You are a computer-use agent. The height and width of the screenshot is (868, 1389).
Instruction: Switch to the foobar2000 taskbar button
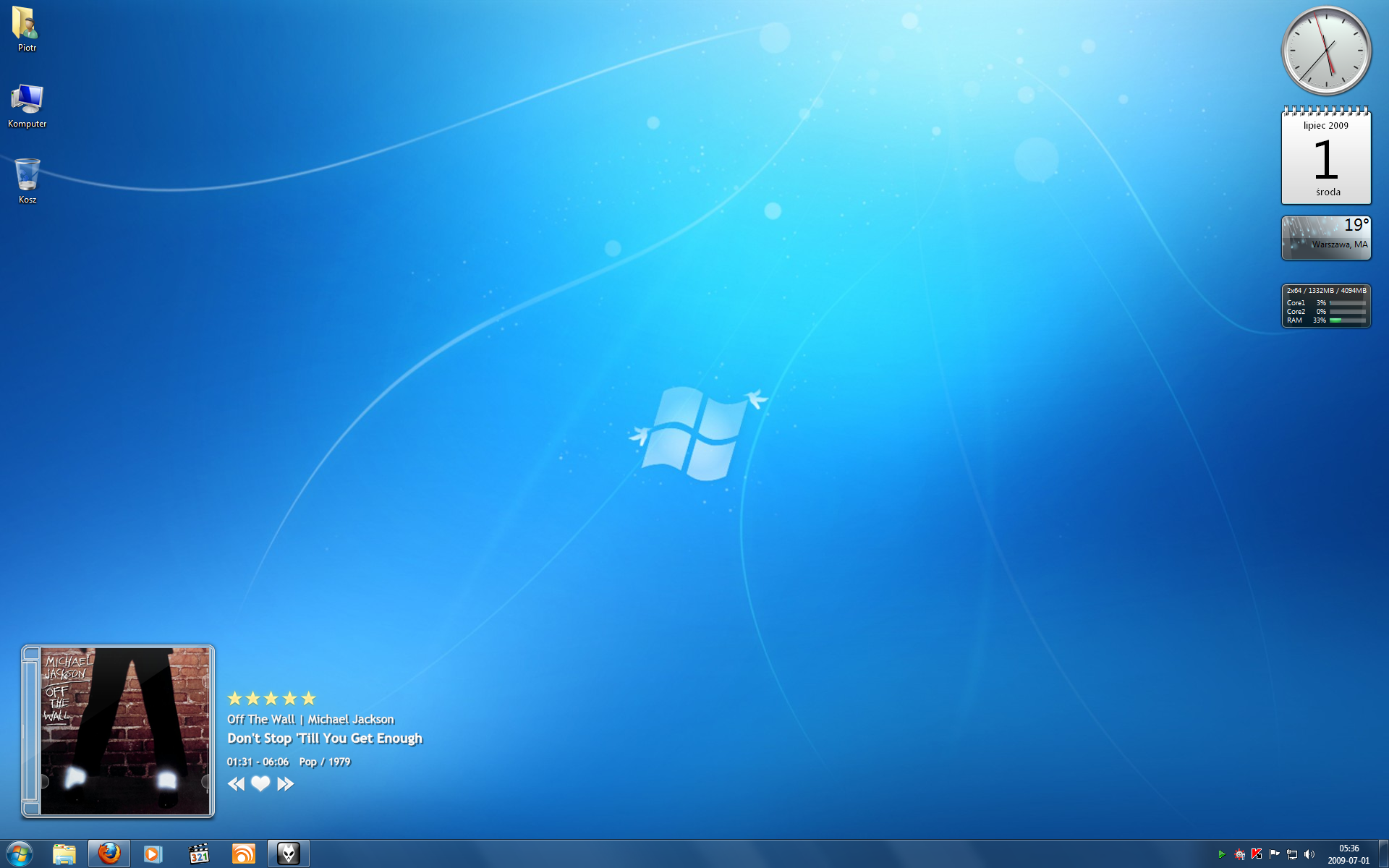click(x=289, y=854)
